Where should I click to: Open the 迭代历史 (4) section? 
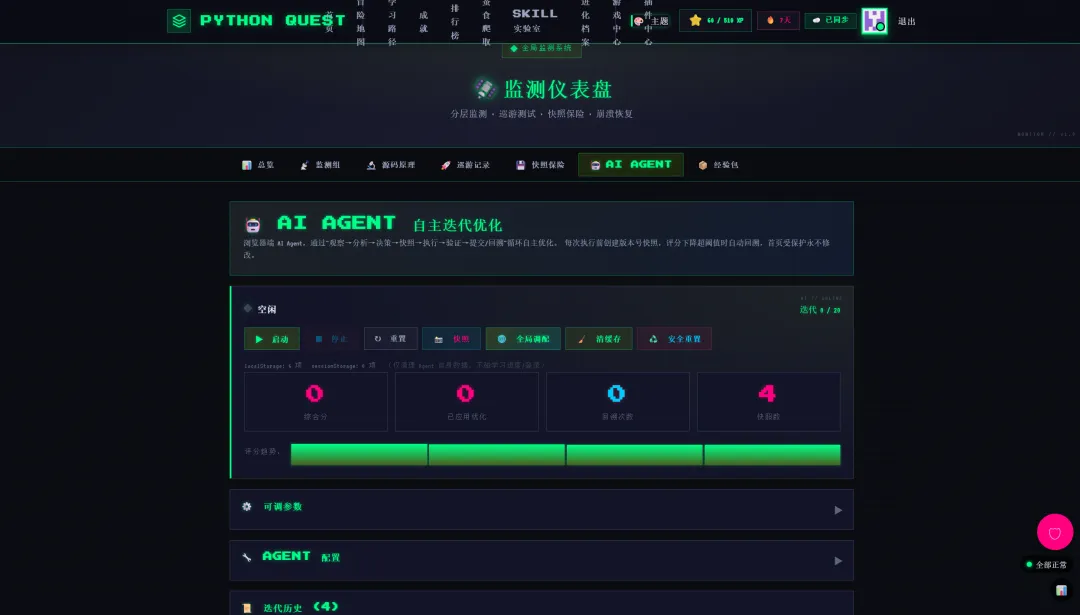[541, 603]
